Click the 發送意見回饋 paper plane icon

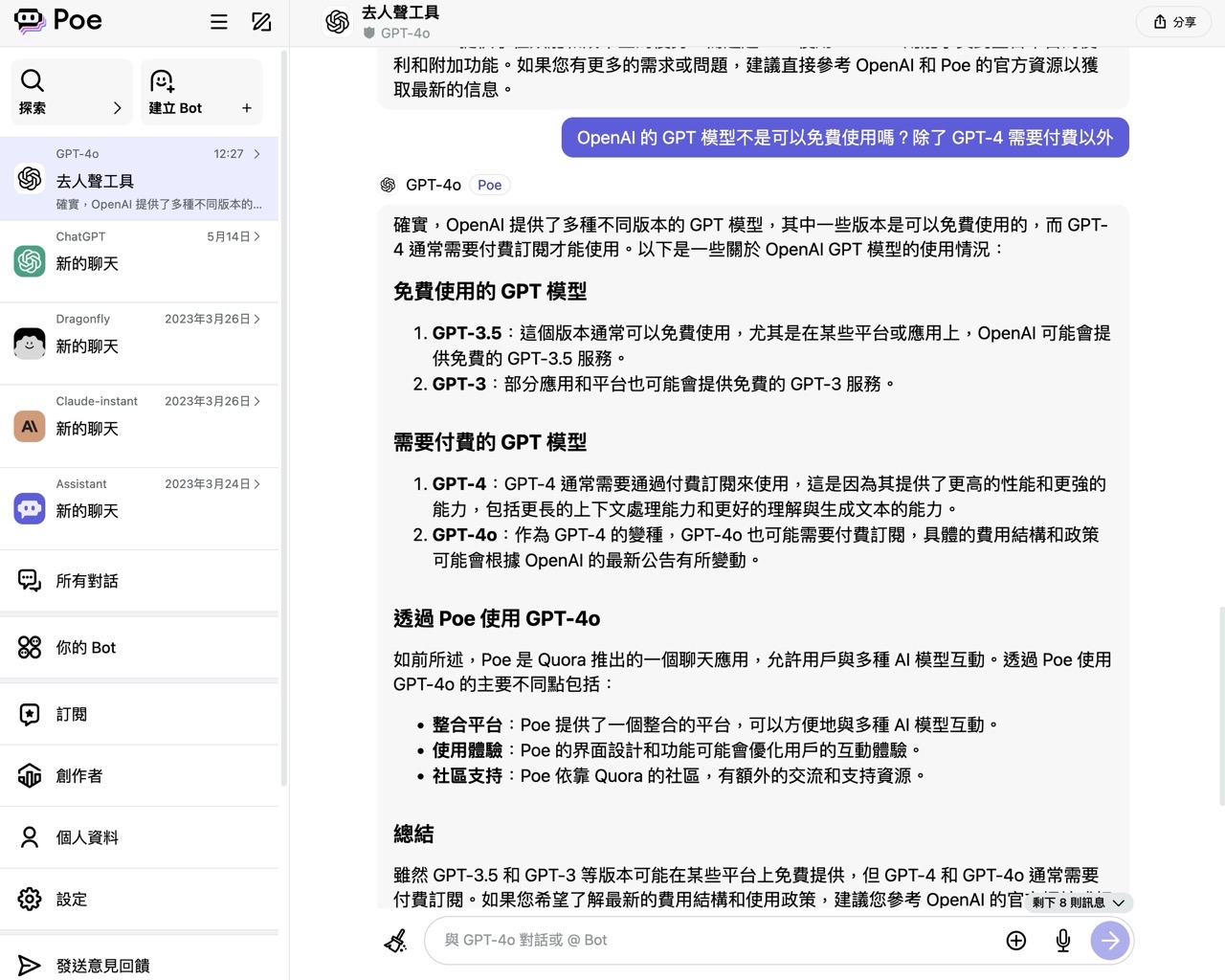click(30, 966)
